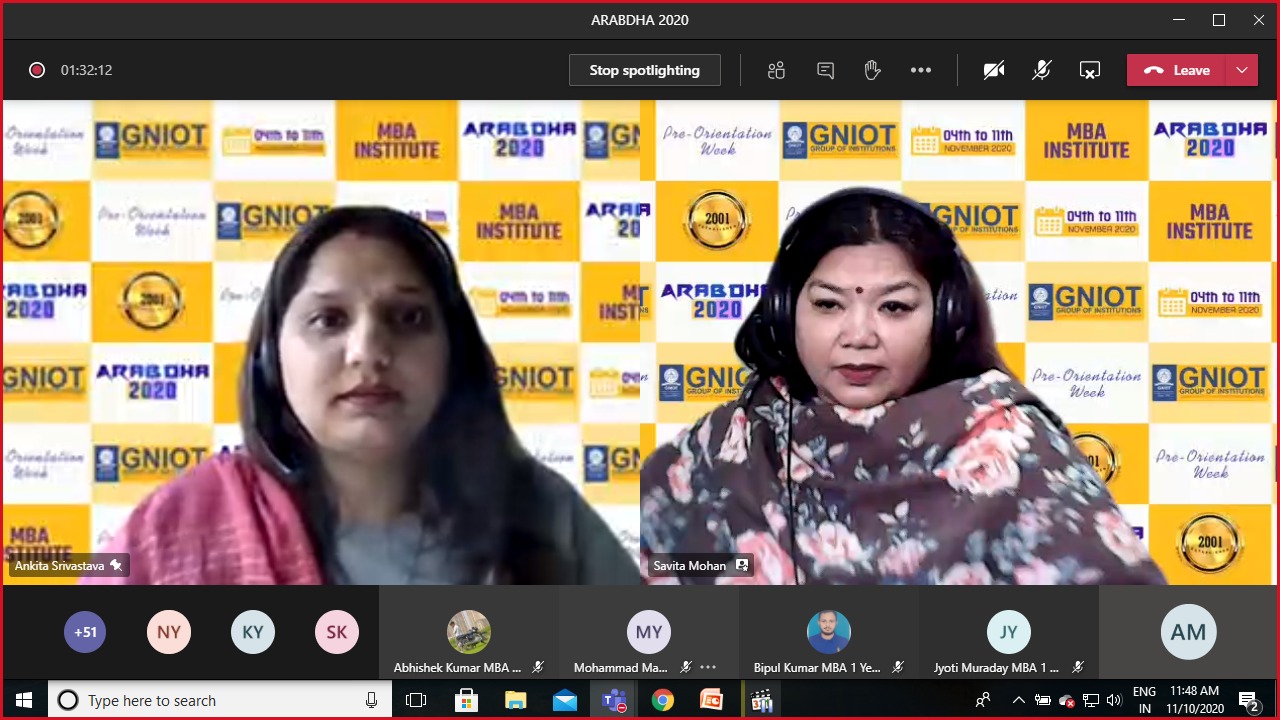Select the KY participant avatar

click(253, 632)
